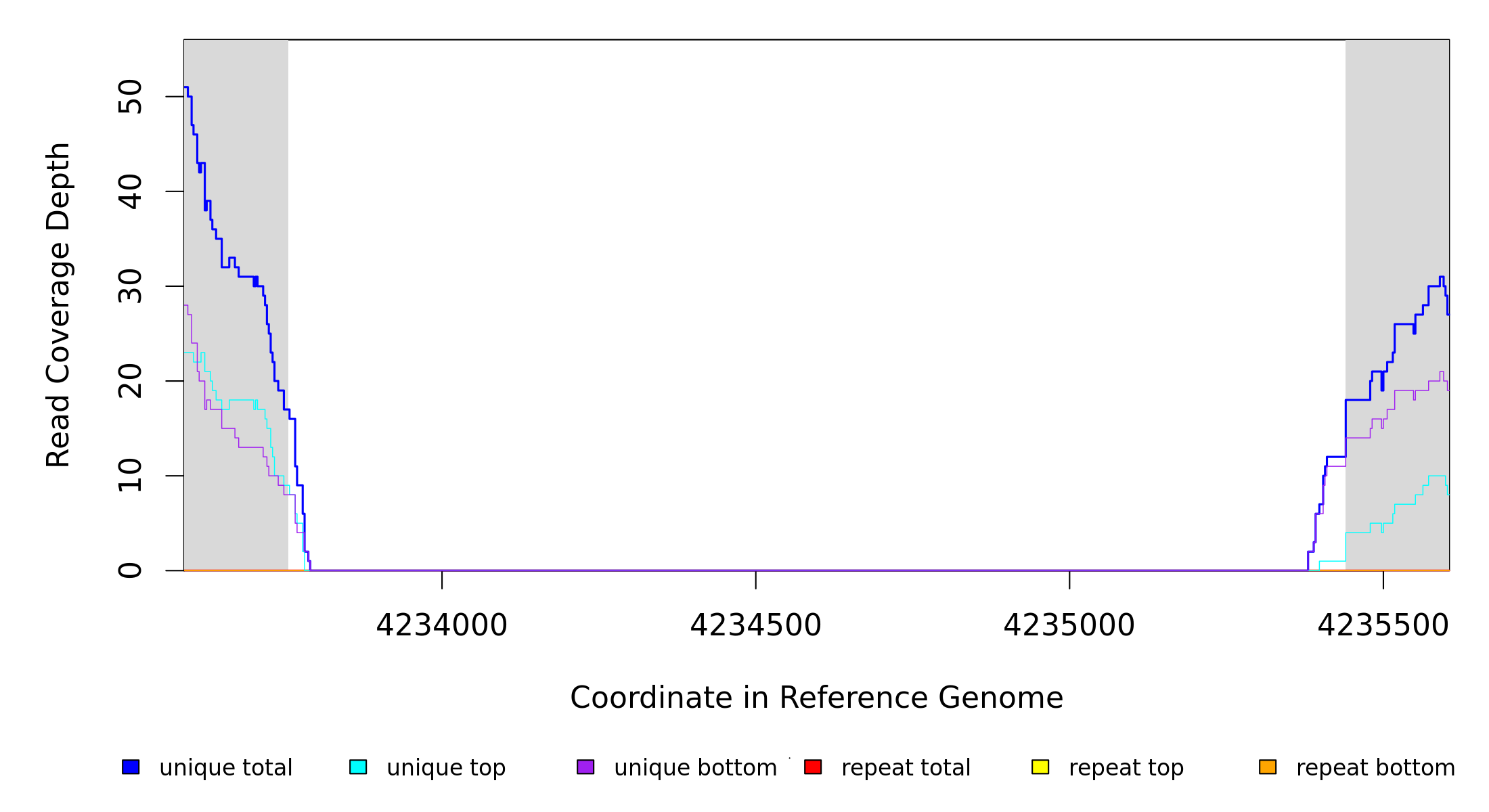Viewport: 1489px width, 812px height.
Task: Click the 4234000 x-axis tick label
Action: (x=441, y=625)
